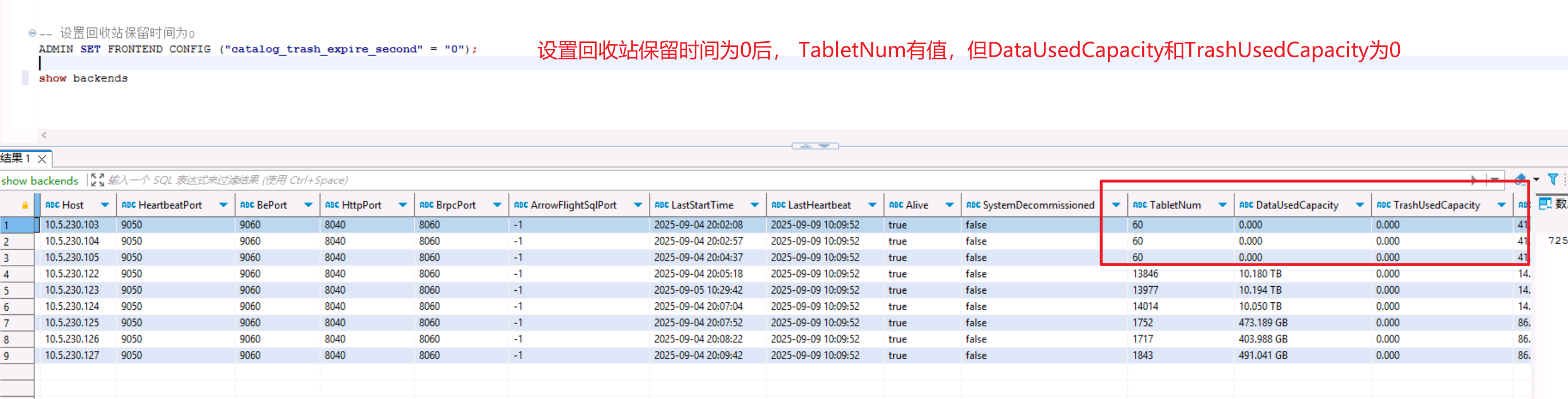Click the read-only lock icon in grid corner
Viewport: 1568px width, 399px height.
tap(25, 206)
